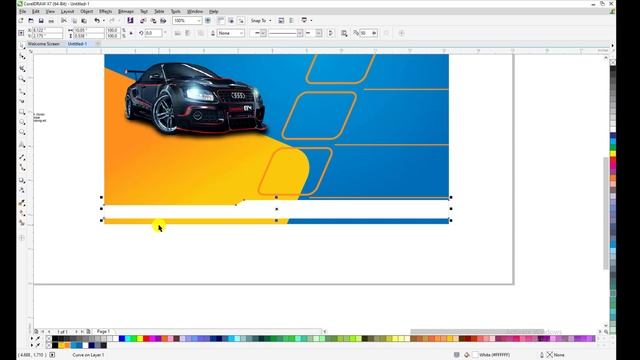Image resolution: width=640 pixels, height=360 pixels.
Task: Open the Snap To dropdown
Action: pyautogui.click(x=270, y=20)
